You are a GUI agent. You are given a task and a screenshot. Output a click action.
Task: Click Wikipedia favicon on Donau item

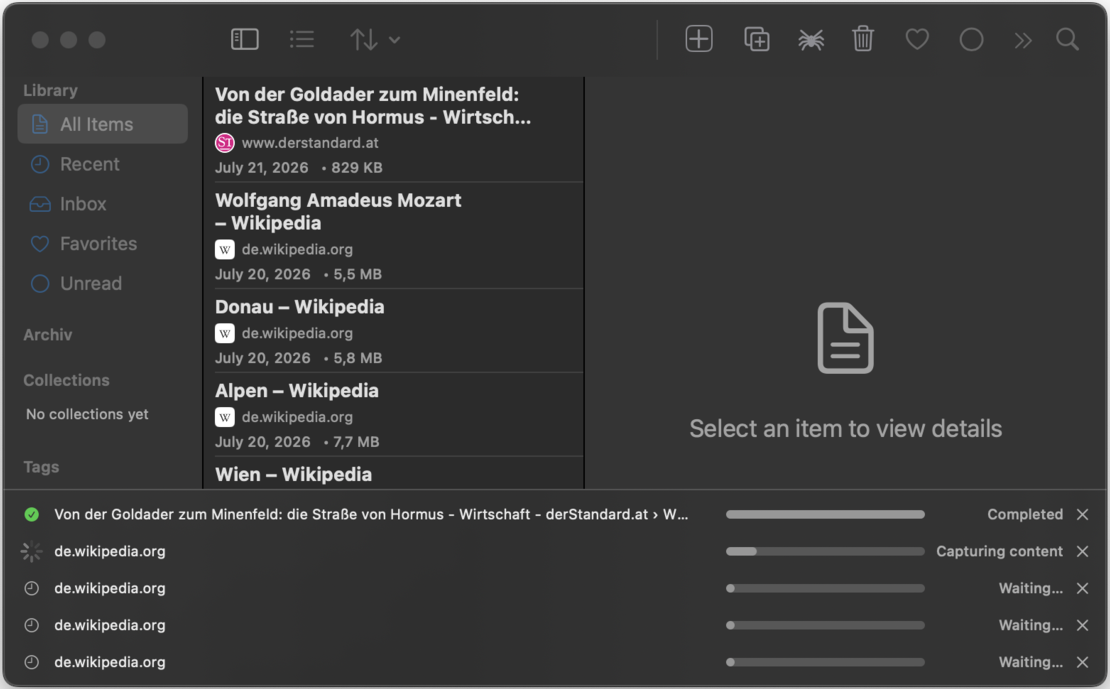(224, 333)
